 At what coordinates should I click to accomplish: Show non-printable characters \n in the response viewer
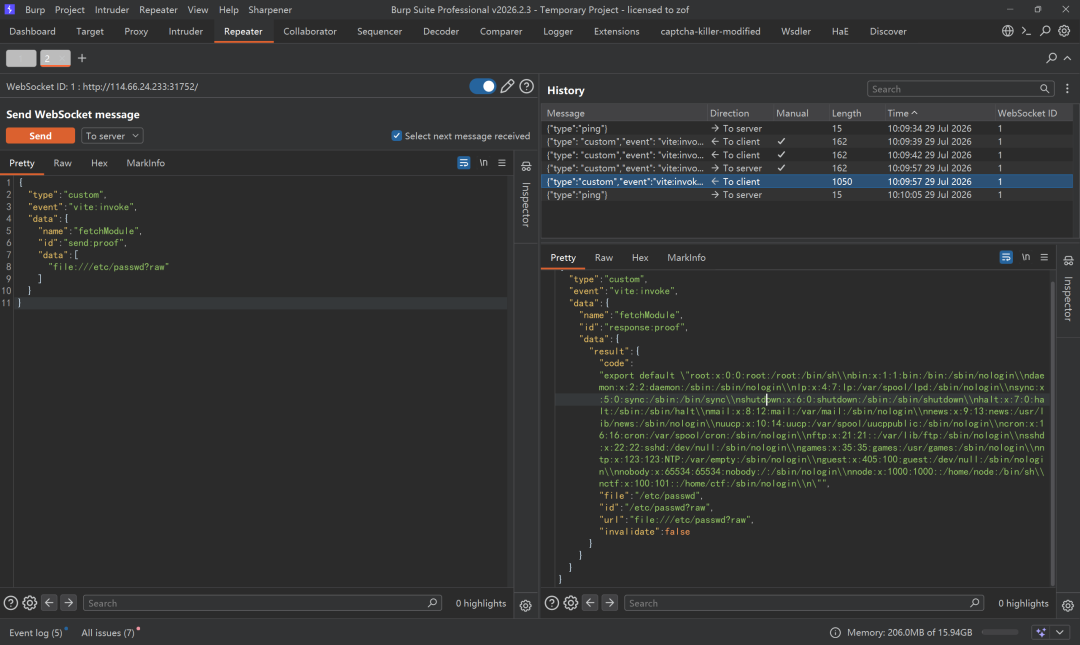[1026, 257]
